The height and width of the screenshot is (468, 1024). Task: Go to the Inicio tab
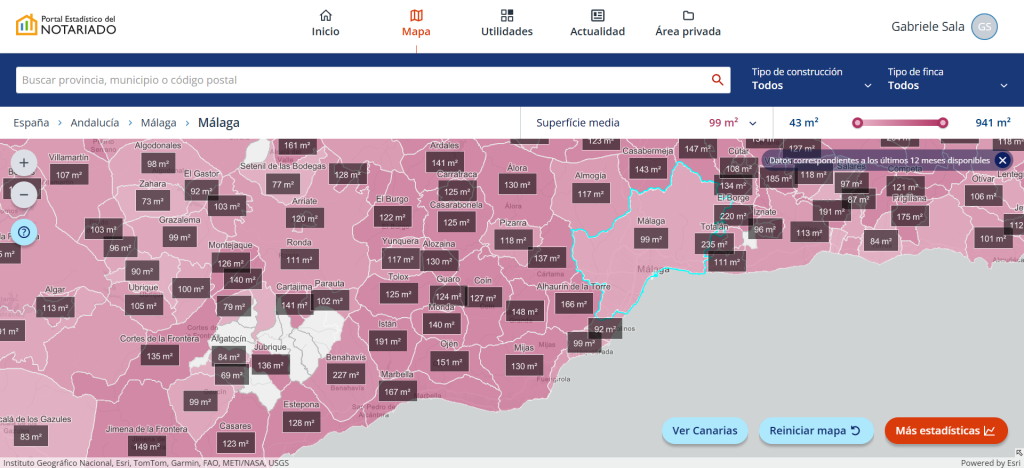pos(325,24)
